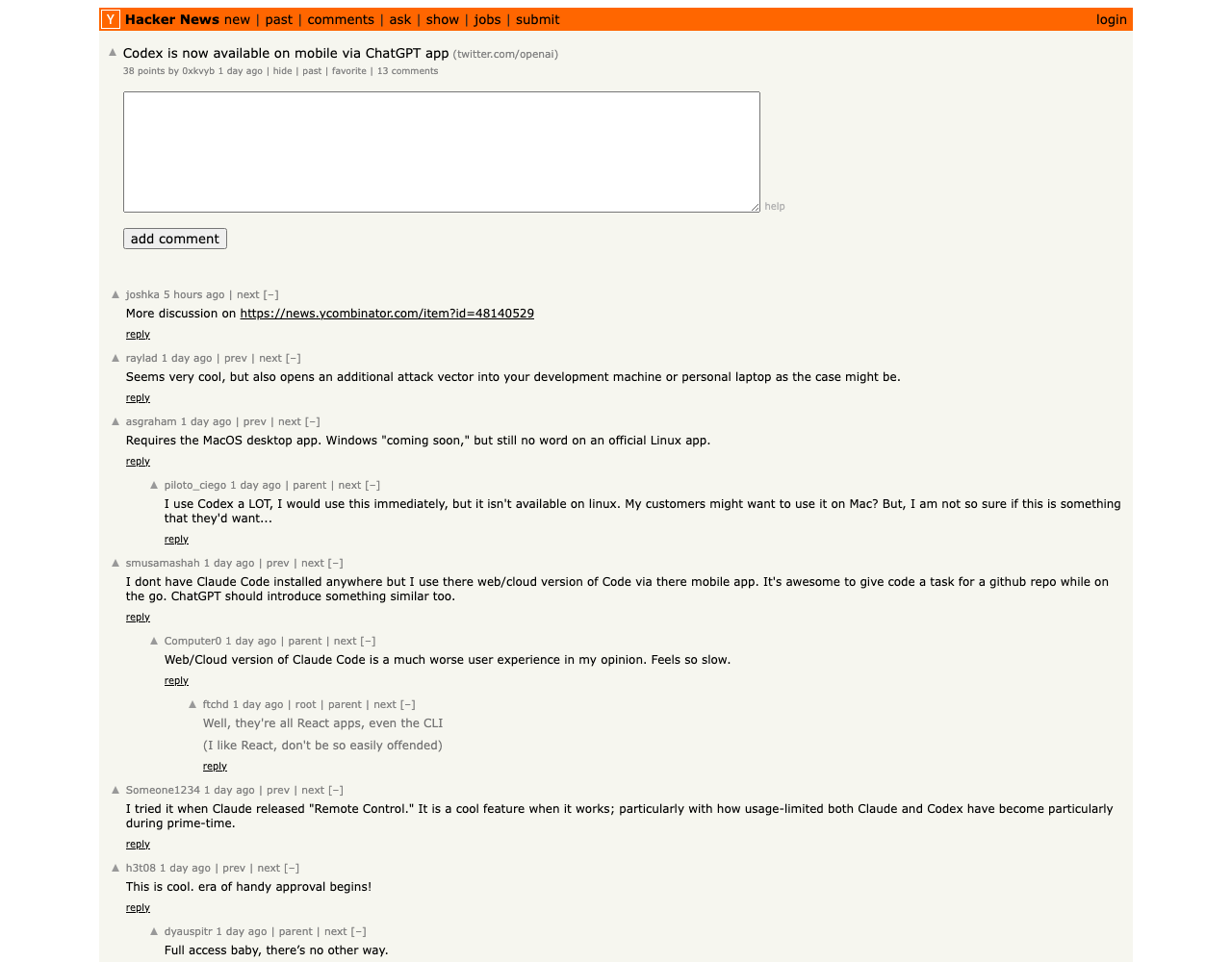Collapse asgraham's comment thread
This screenshot has height=962, width=1232.
(313, 421)
